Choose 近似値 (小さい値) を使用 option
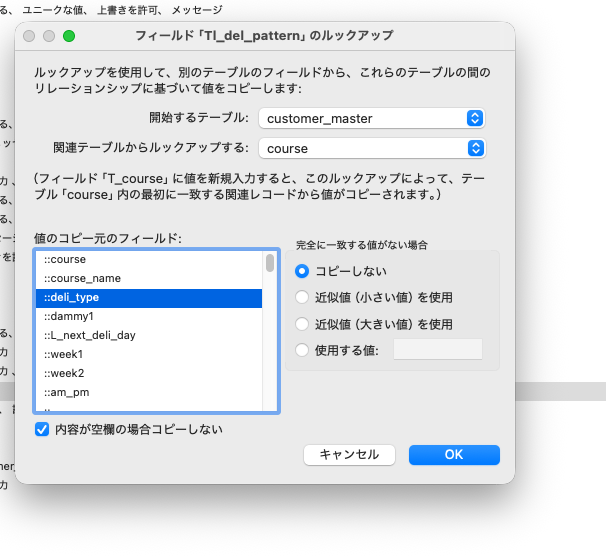 pyautogui.click(x=302, y=297)
